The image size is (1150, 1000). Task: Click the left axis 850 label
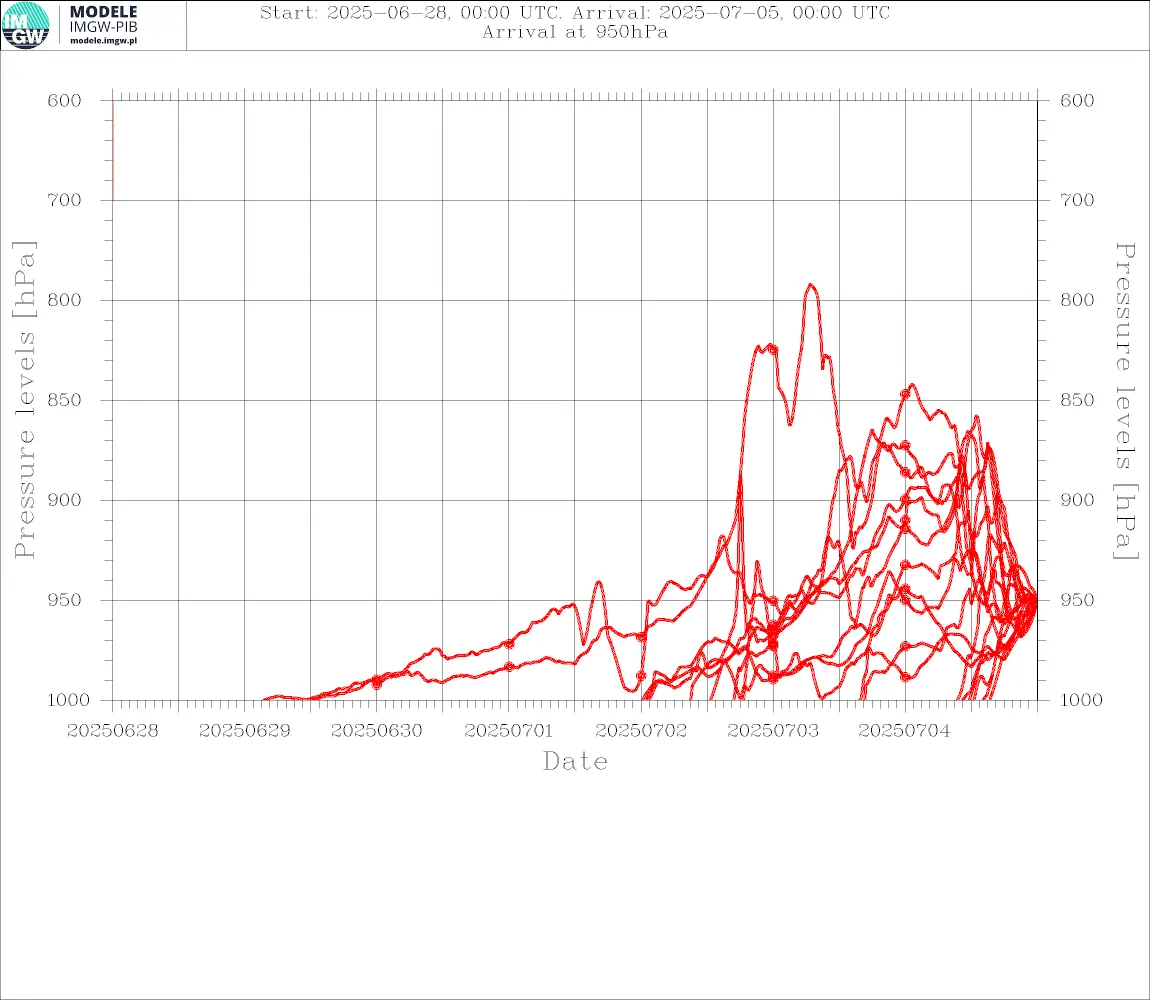click(x=65, y=401)
